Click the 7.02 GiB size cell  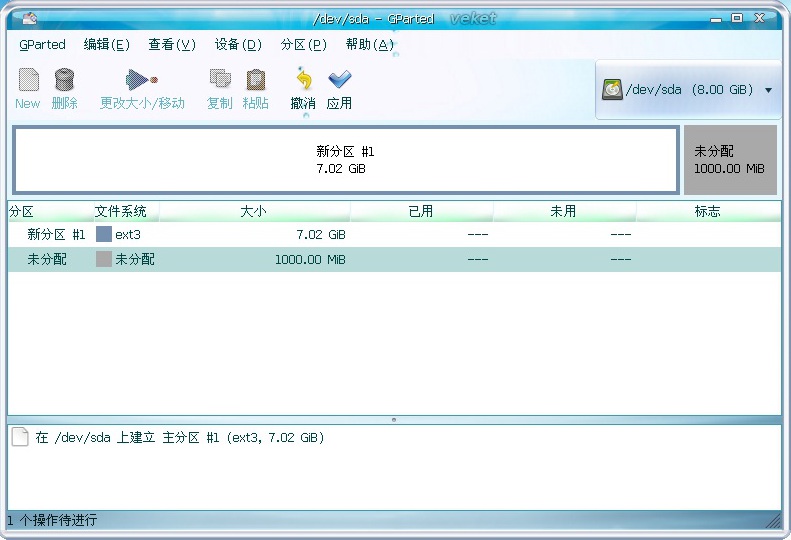pyautogui.click(x=321, y=235)
